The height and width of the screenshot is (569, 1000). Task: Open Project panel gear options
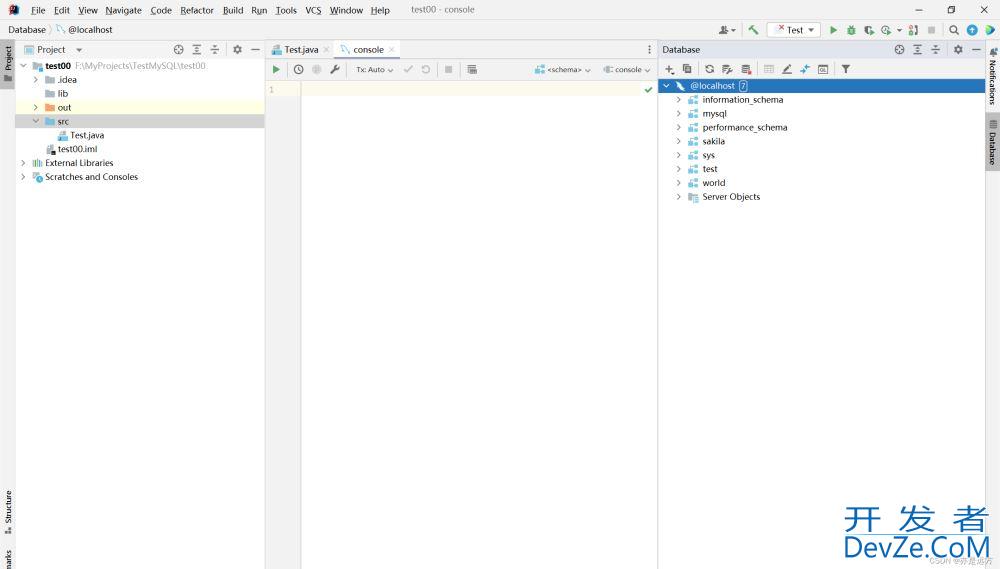tap(237, 49)
